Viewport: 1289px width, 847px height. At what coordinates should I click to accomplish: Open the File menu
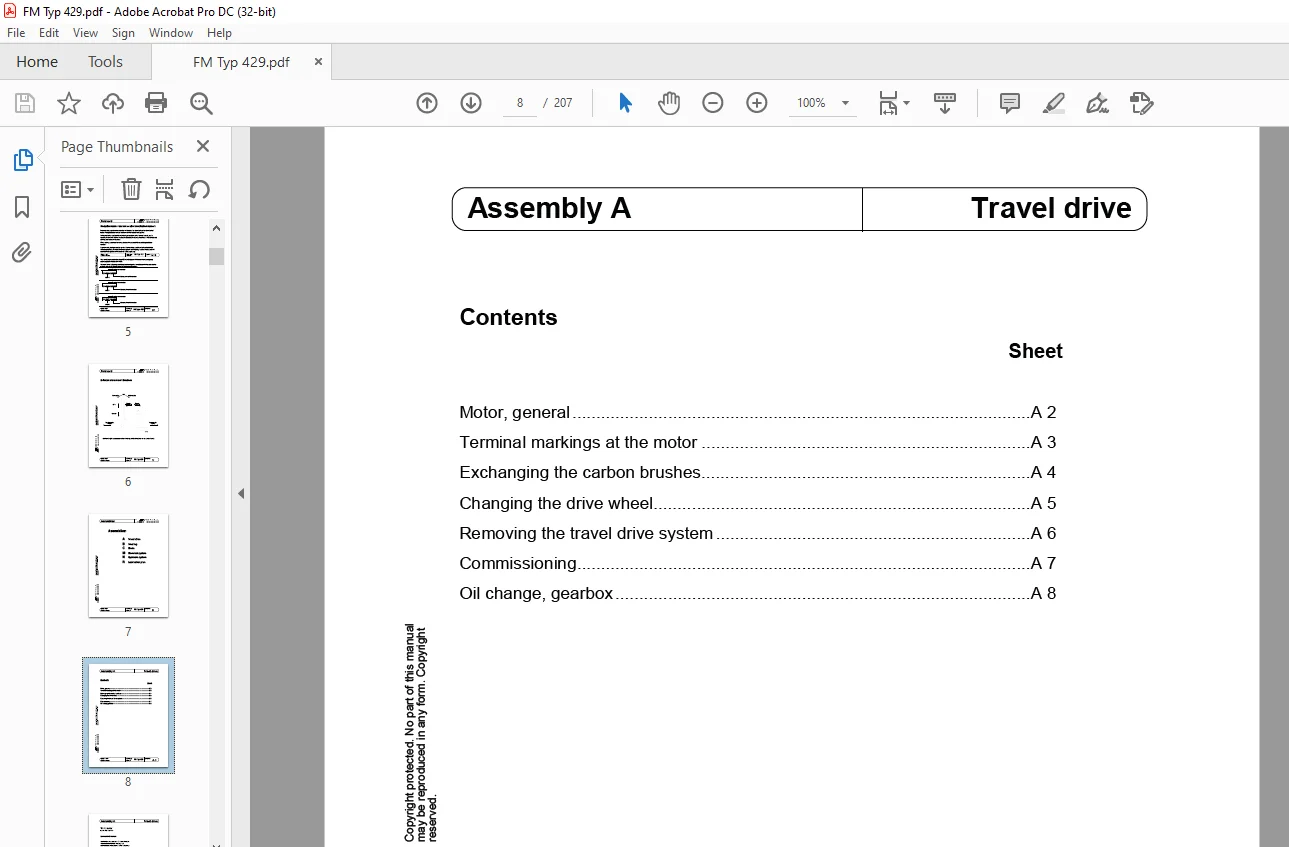point(16,33)
